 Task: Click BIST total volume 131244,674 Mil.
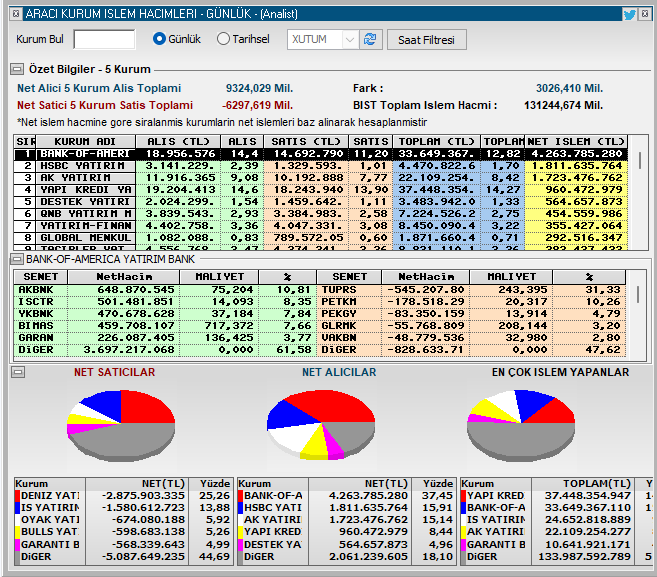click(x=564, y=105)
